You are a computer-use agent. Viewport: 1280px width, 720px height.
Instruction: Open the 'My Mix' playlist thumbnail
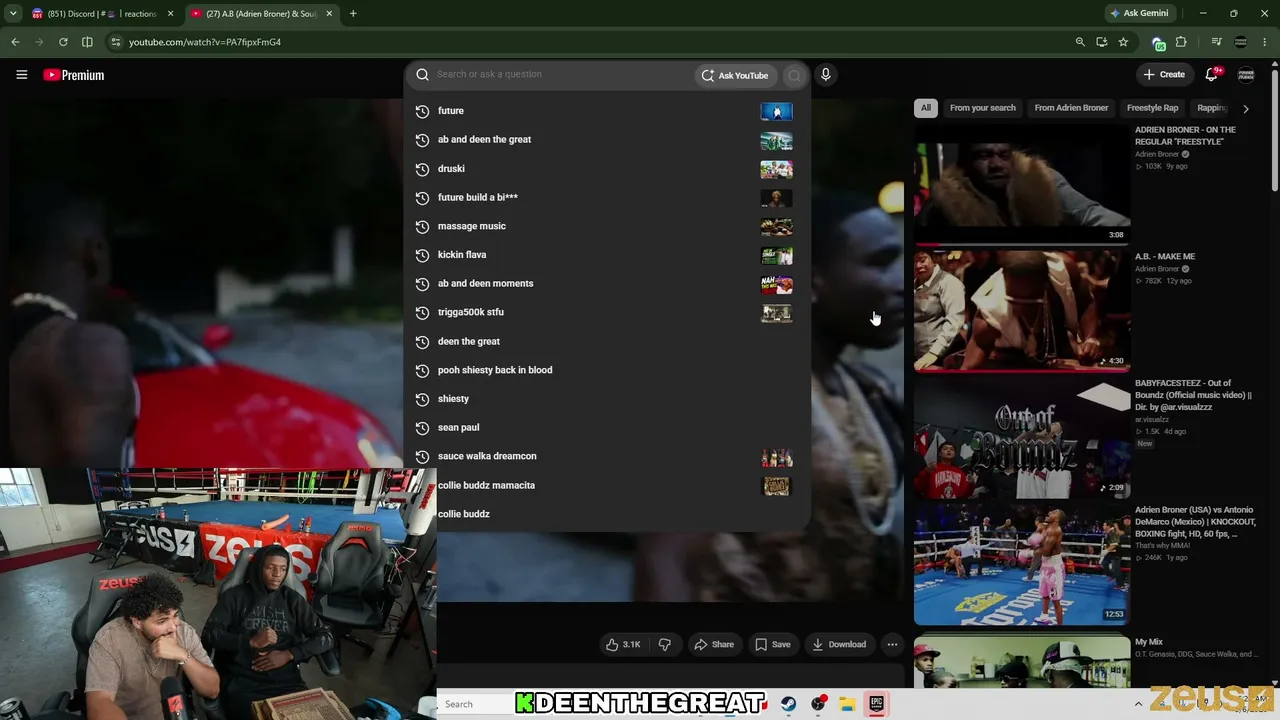(1022, 662)
